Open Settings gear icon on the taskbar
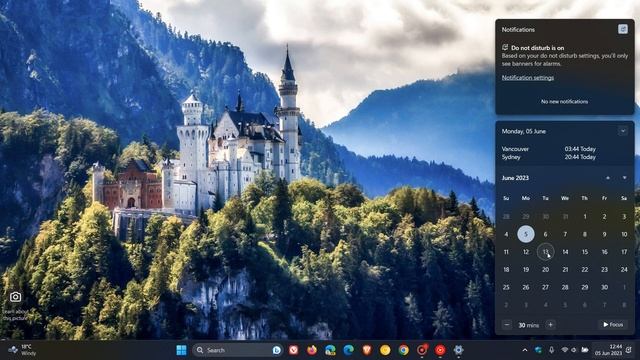 click(458, 350)
